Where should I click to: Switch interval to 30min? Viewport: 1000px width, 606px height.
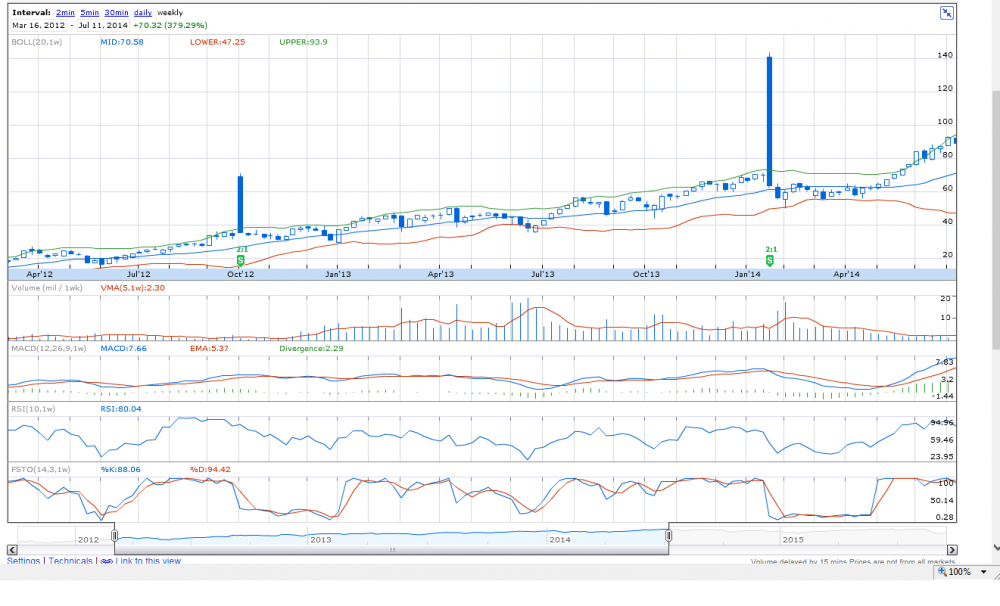pyautogui.click(x=116, y=12)
